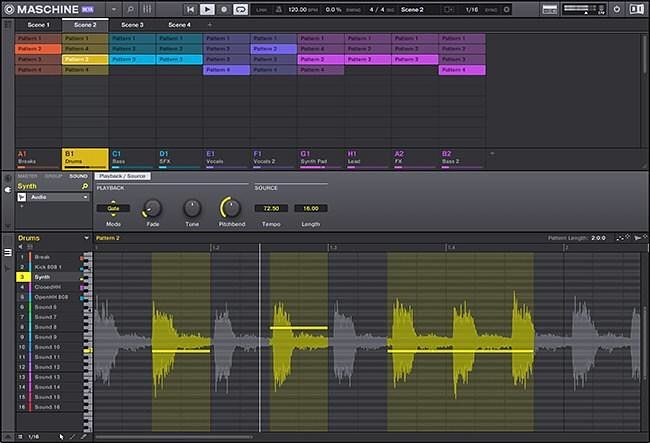Open the Playback / Source page
This screenshot has width=650, height=443.
(x=121, y=176)
